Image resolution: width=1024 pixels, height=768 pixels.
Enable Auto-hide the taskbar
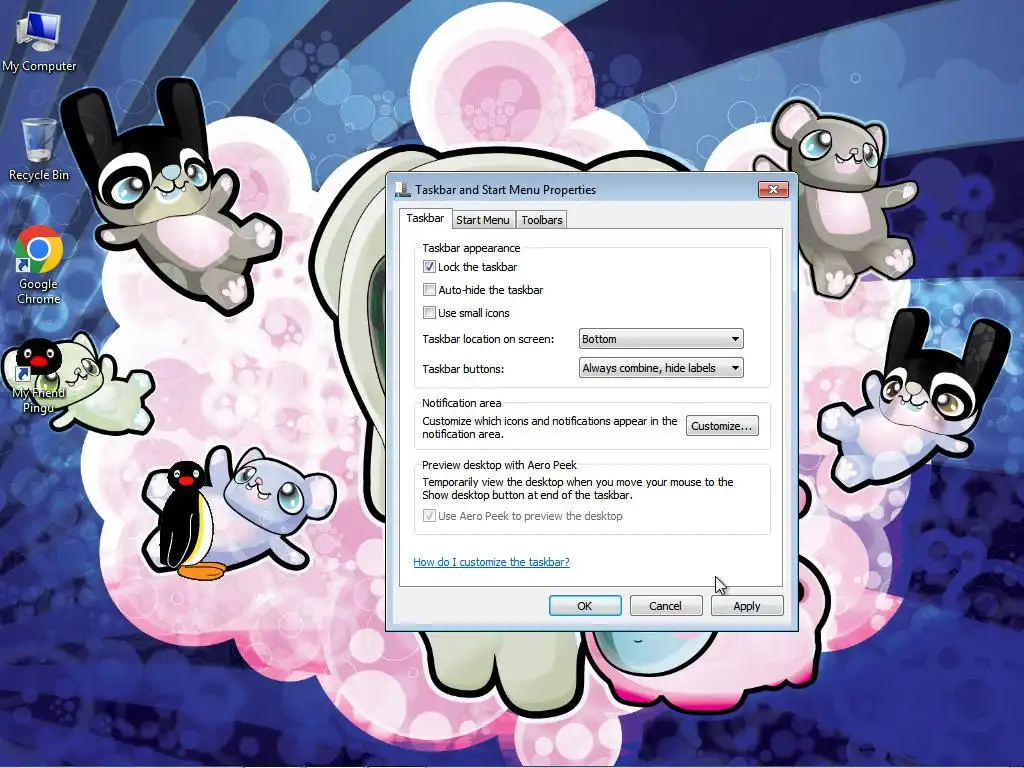pos(429,289)
